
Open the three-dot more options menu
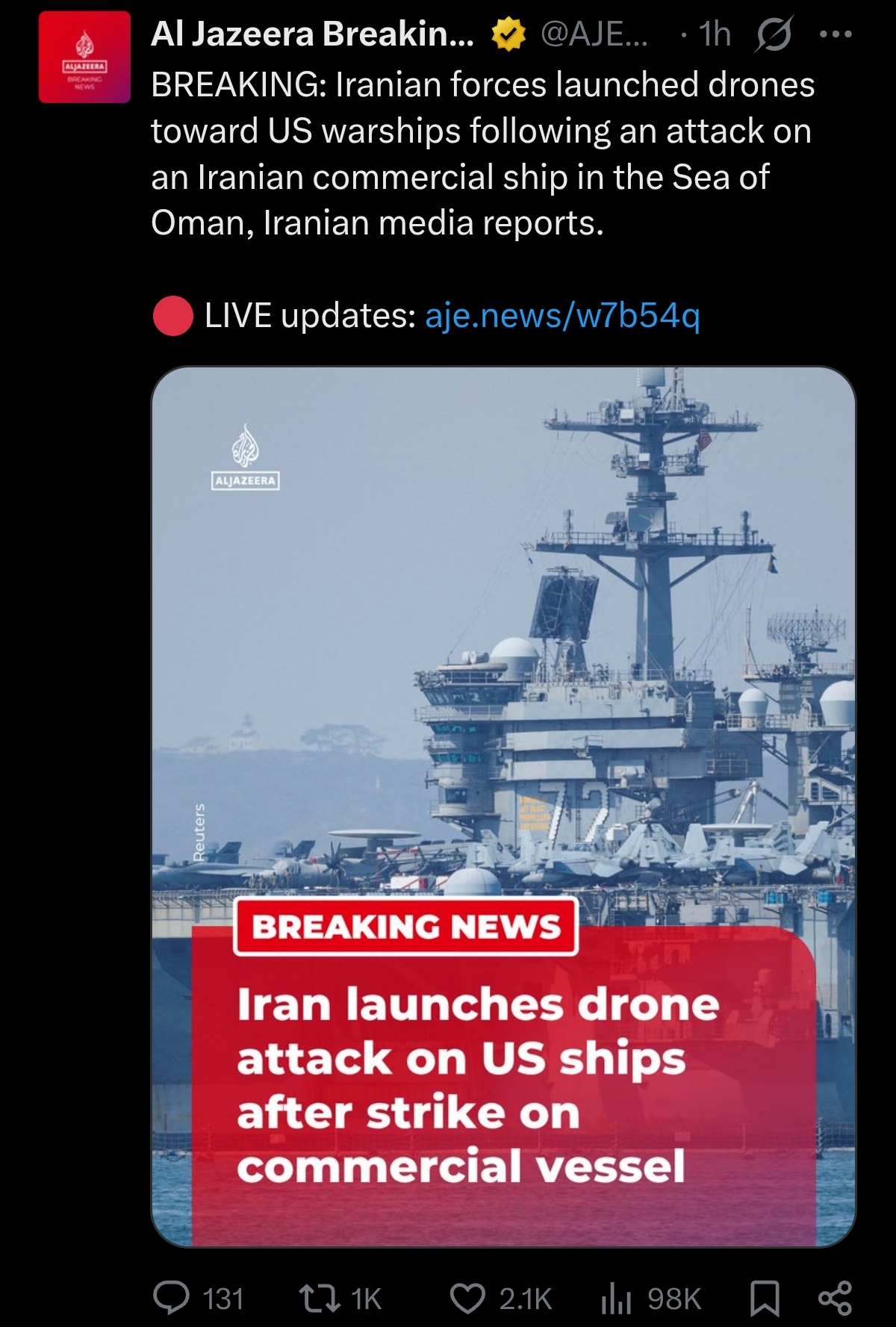click(836, 34)
